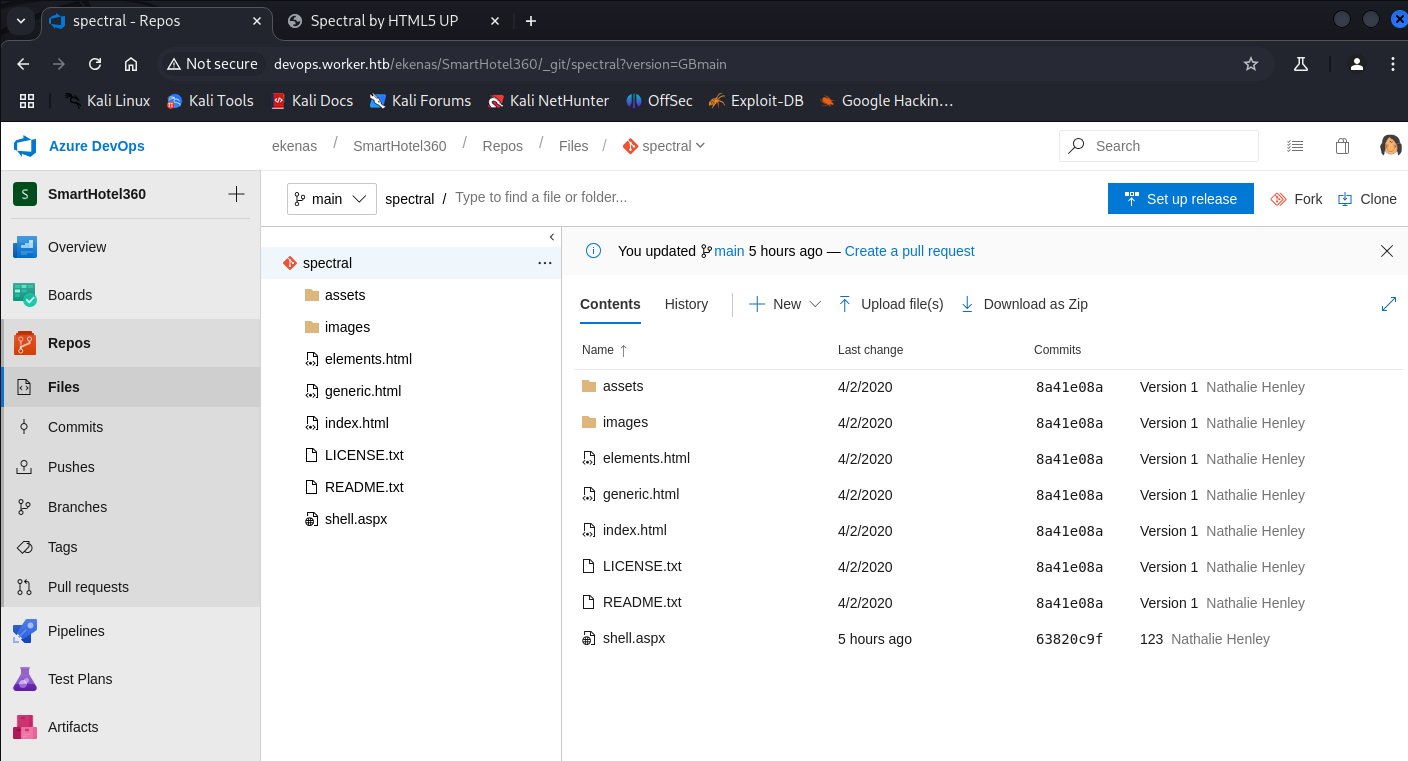Open more actions for spectral tree root
This screenshot has width=1408, height=761.
click(544, 263)
